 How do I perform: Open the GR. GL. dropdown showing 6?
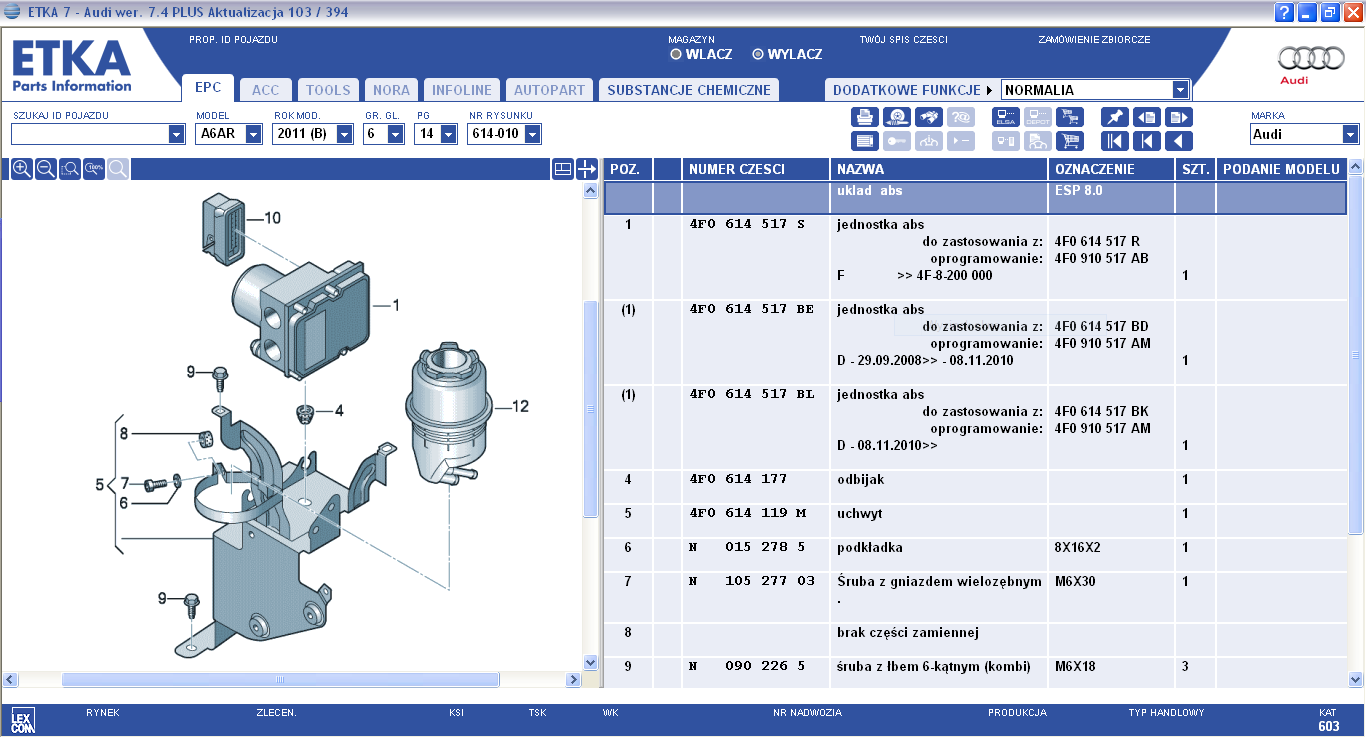(x=397, y=134)
